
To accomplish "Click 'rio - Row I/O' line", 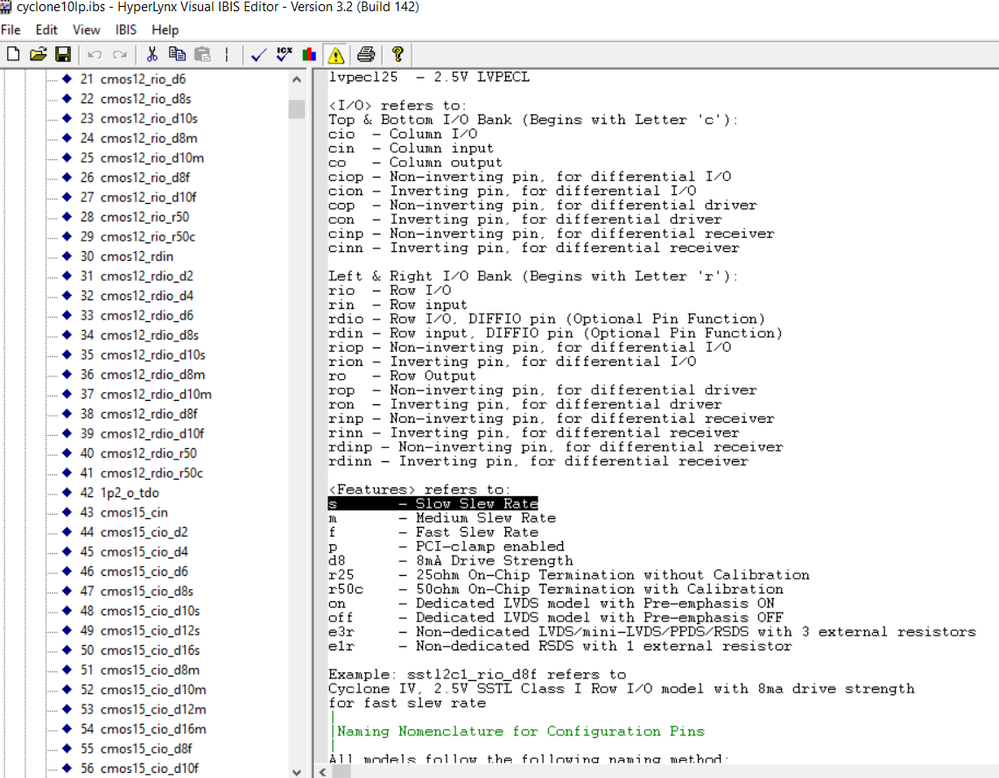I will click(389, 291).
